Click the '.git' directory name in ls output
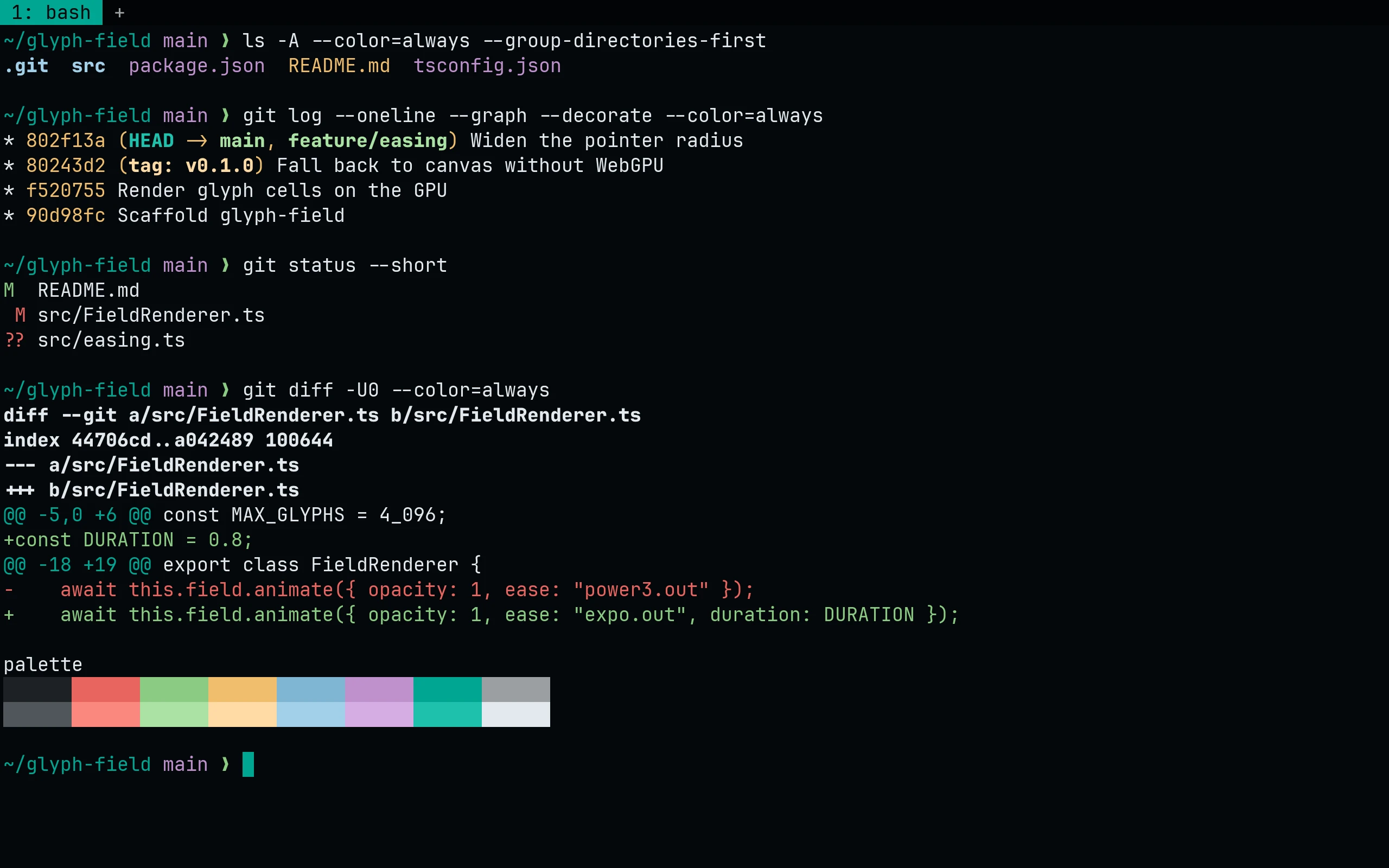1389x868 pixels. 26,66
